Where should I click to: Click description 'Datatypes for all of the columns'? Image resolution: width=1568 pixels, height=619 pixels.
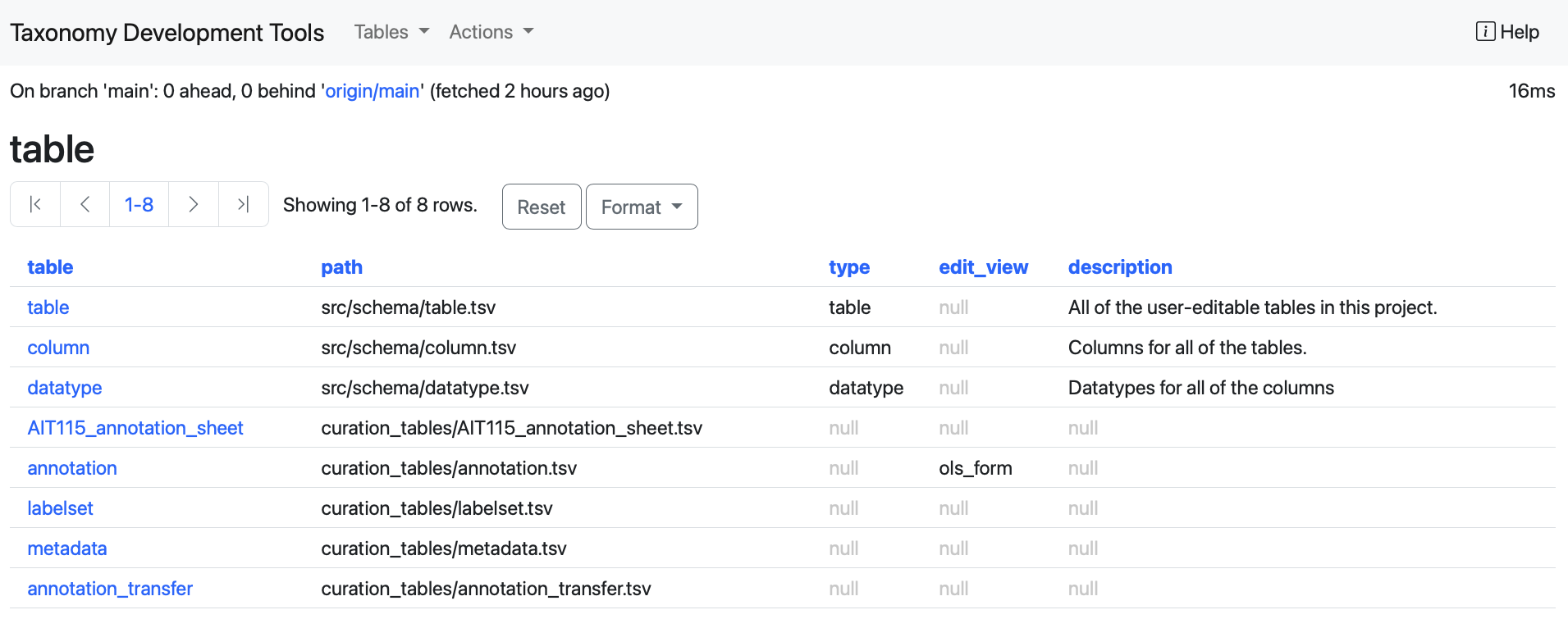tap(1201, 388)
